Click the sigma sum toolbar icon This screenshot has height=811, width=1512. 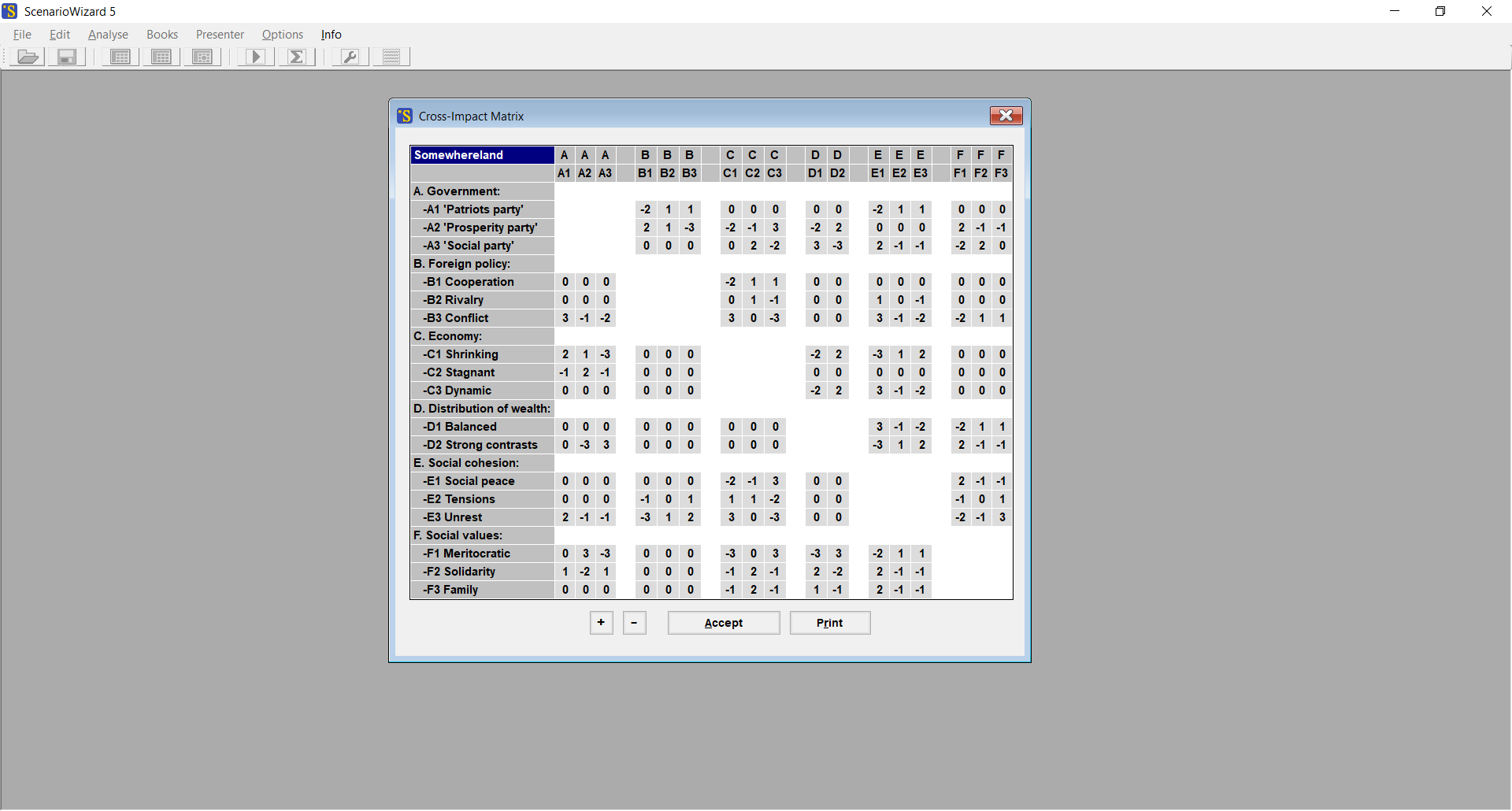297,57
